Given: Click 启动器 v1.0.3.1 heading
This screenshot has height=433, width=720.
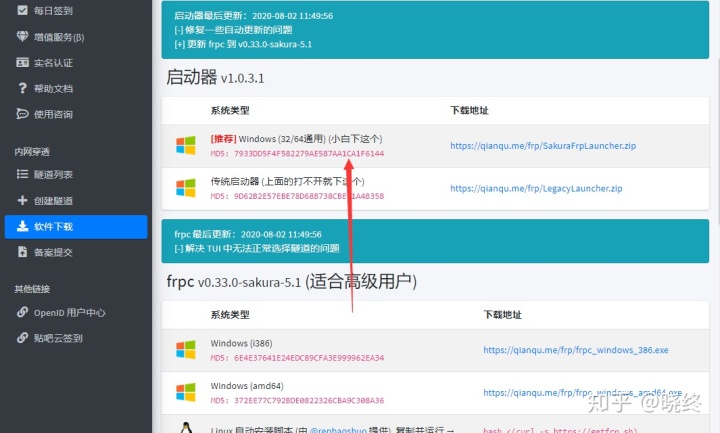Looking at the screenshot, I should (x=215, y=77).
